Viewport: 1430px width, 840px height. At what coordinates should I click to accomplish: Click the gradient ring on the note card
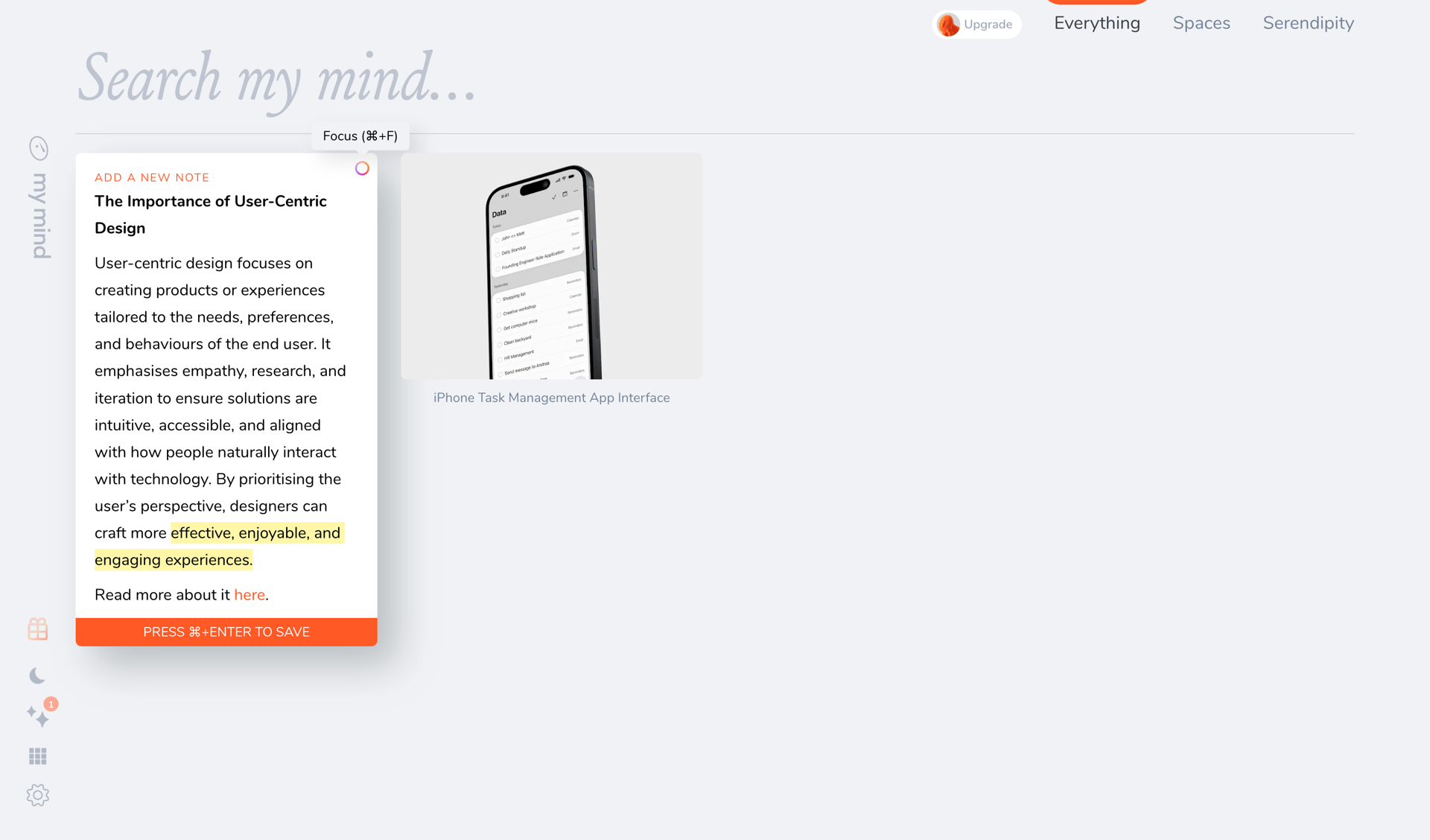click(x=363, y=168)
